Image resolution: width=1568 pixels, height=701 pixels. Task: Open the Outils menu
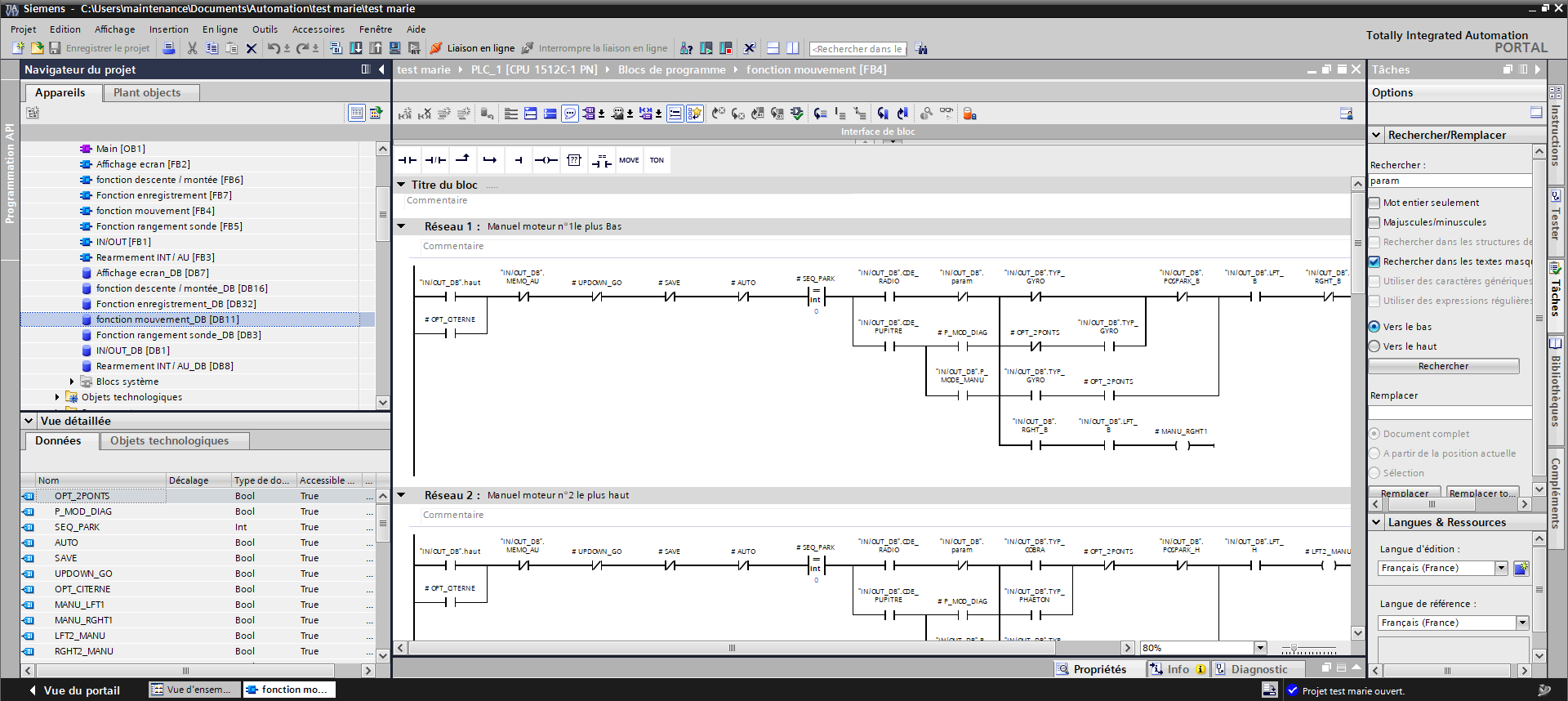[x=265, y=29]
